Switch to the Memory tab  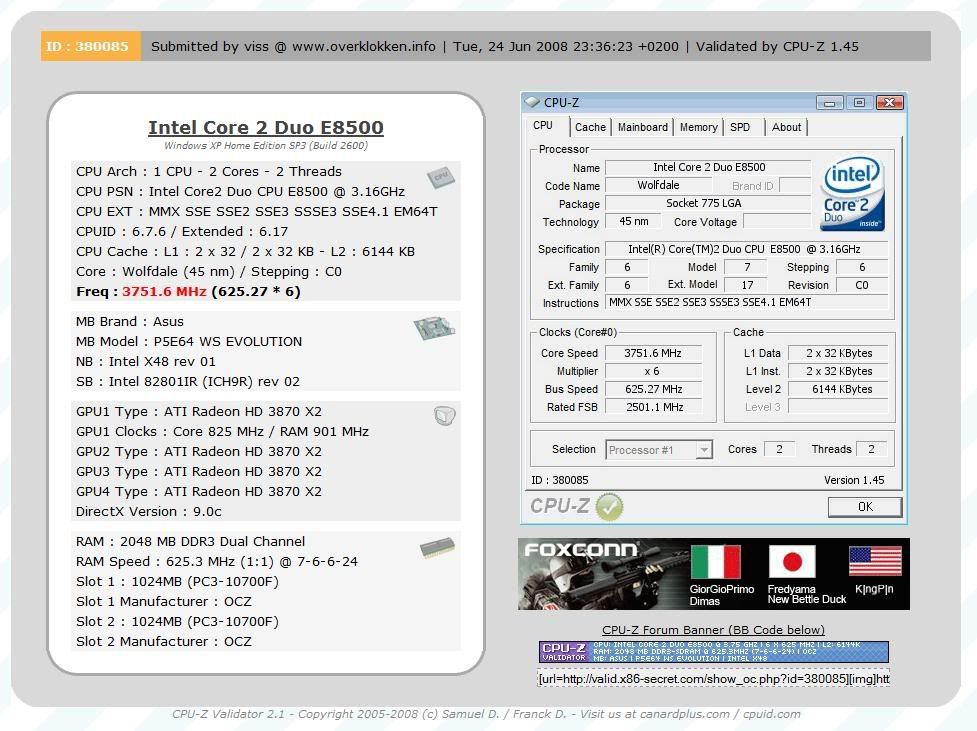point(698,127)
